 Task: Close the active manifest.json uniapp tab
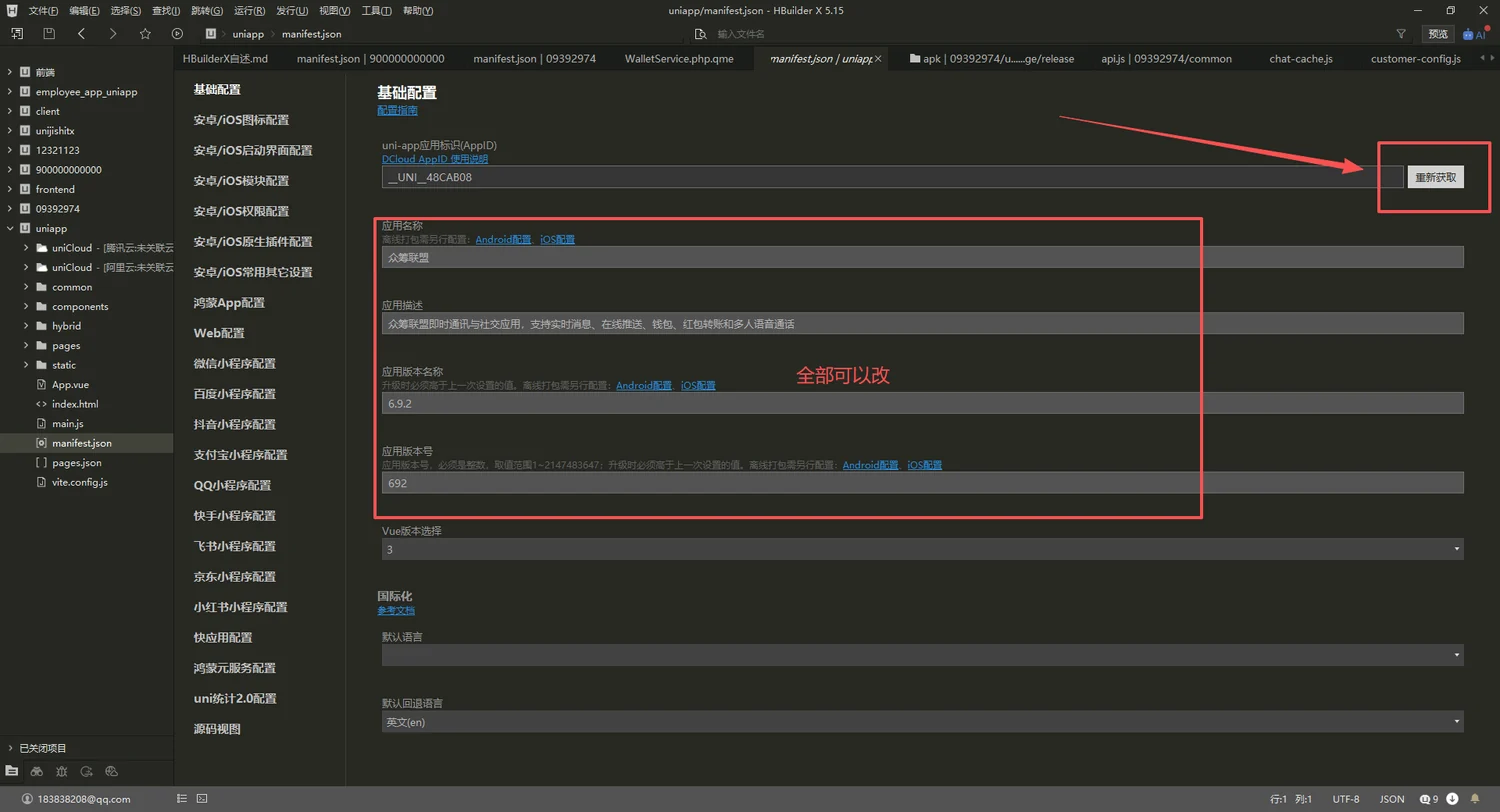878,59
